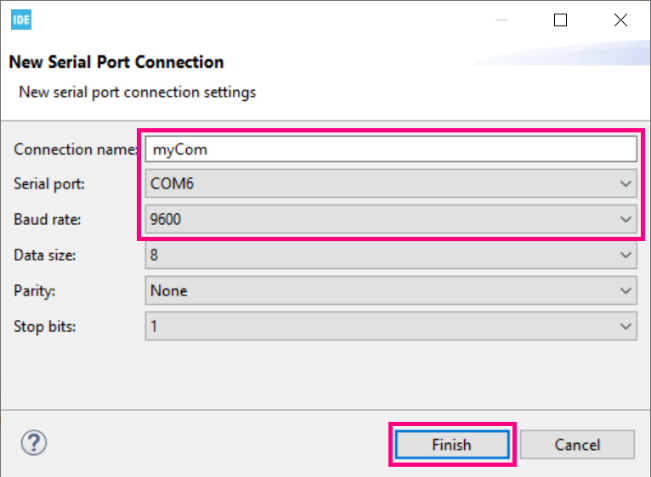Screen dimensions: 651x477
Task: Open the Data size dropdown showing 8
Action: coord(391,255)
